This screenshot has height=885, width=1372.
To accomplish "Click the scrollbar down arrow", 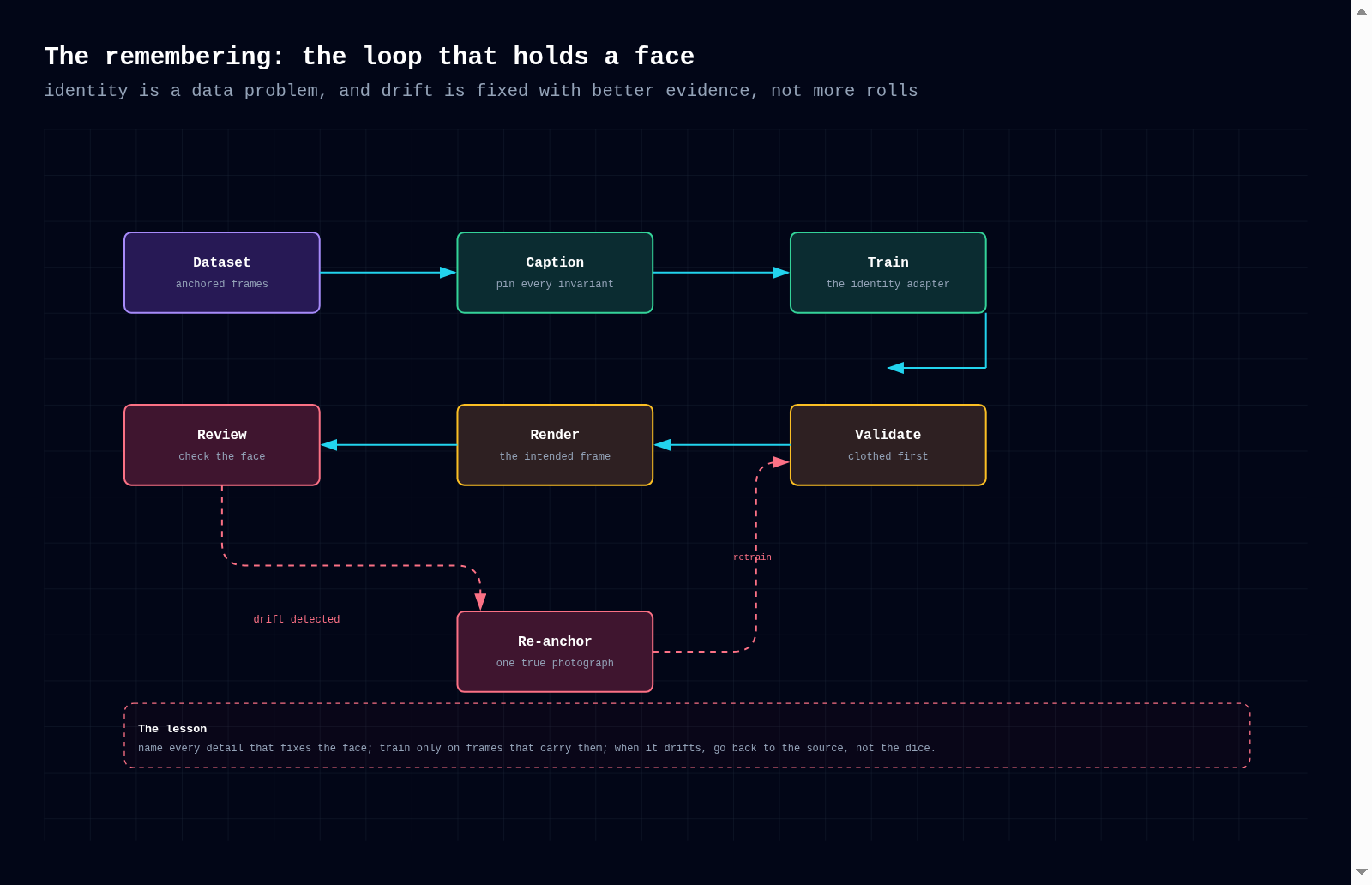I will pyautogui.click(x=1362, y=872).
